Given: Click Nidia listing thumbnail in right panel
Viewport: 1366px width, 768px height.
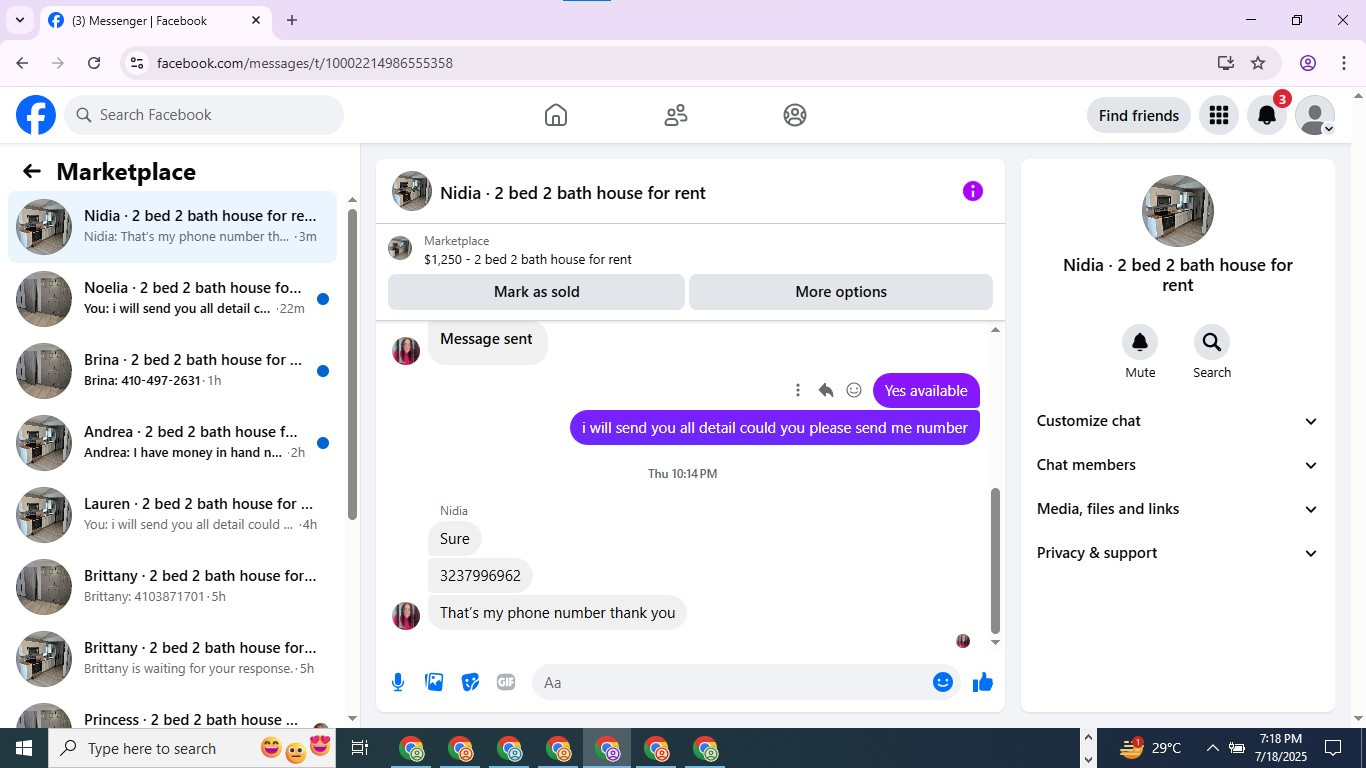Looking at the screenshot, I should 1178,211.
